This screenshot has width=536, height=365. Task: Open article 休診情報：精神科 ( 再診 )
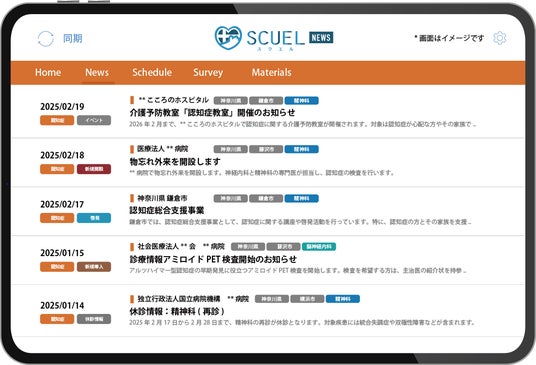pyautogui.click(x=177, y=311)
